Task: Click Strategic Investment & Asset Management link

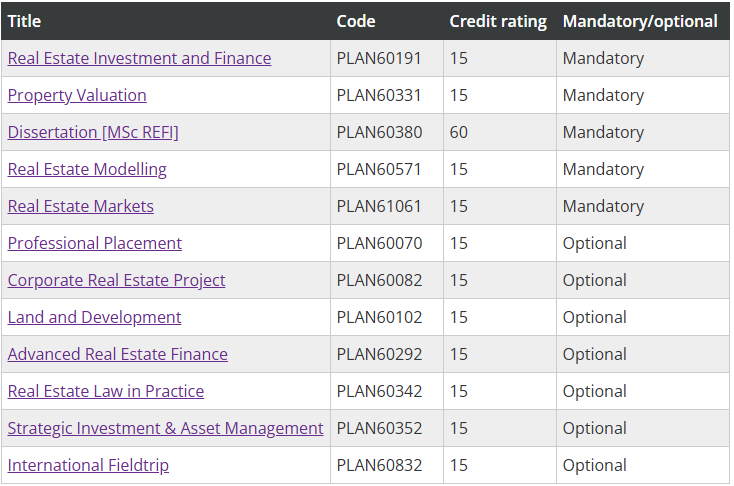Action: click(x=165, y=428)
